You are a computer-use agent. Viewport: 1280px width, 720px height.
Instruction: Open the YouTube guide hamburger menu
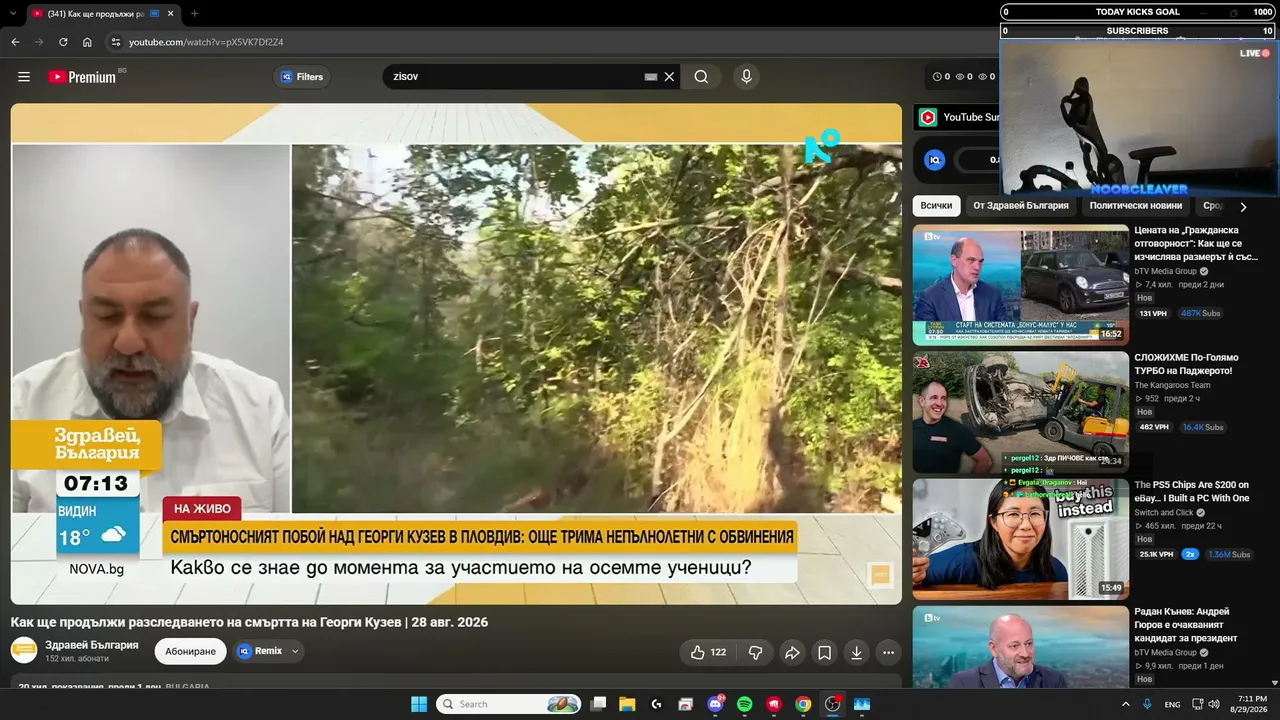24,77
